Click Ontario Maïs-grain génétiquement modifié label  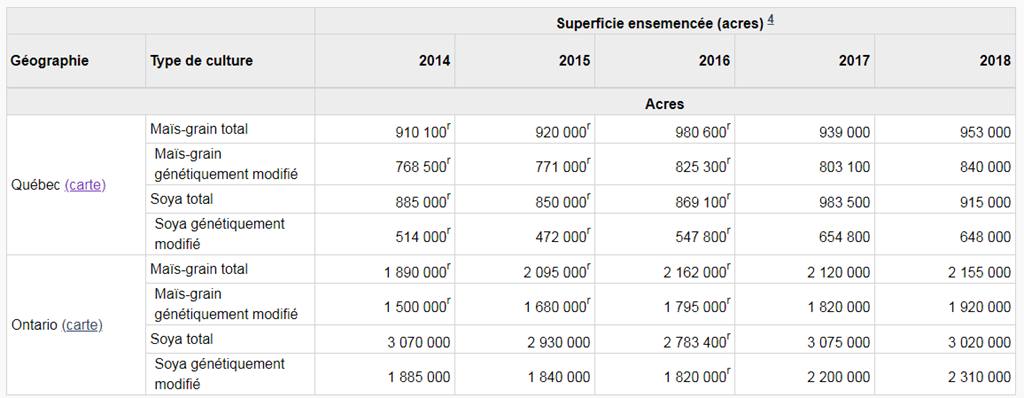point(226,305)
